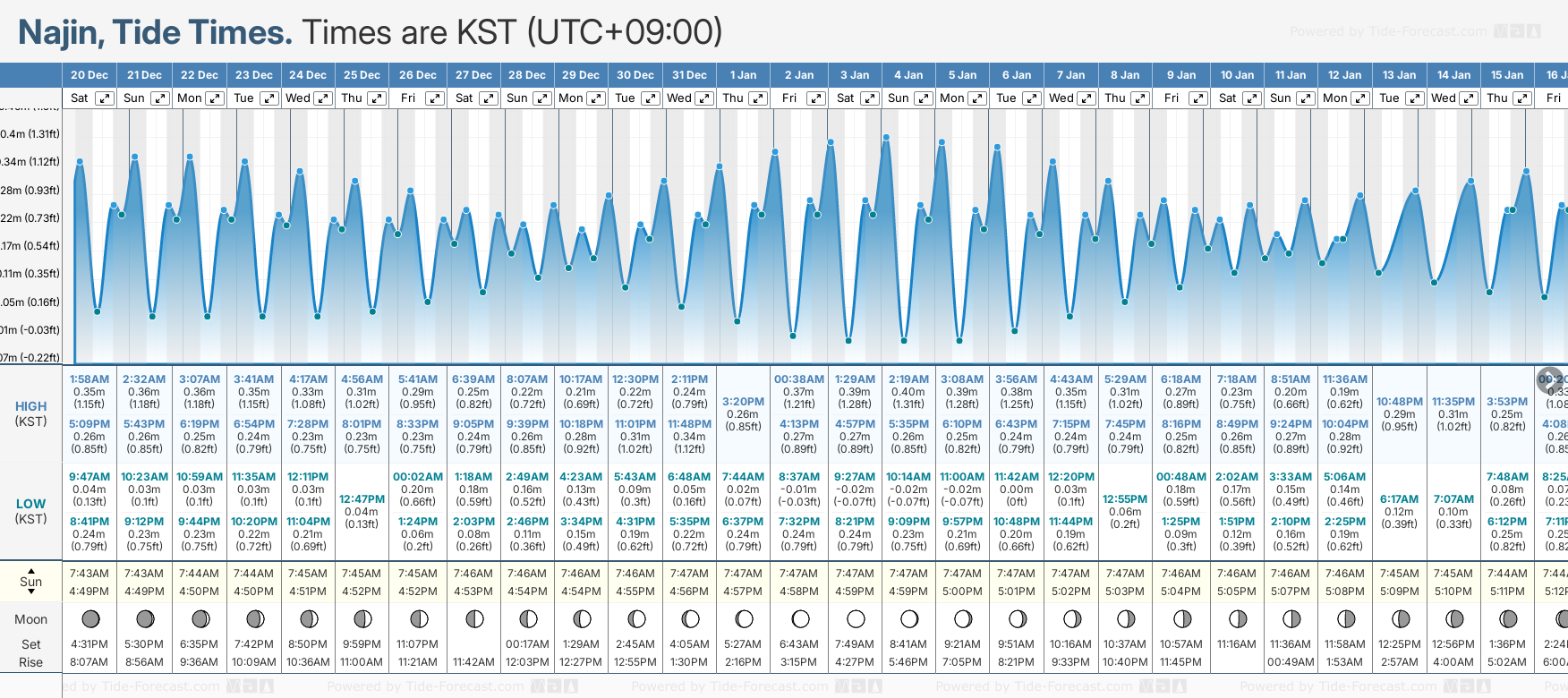
Task: Expand the 12 Jan Monday detail view
Action: (x=1359, y=98)
